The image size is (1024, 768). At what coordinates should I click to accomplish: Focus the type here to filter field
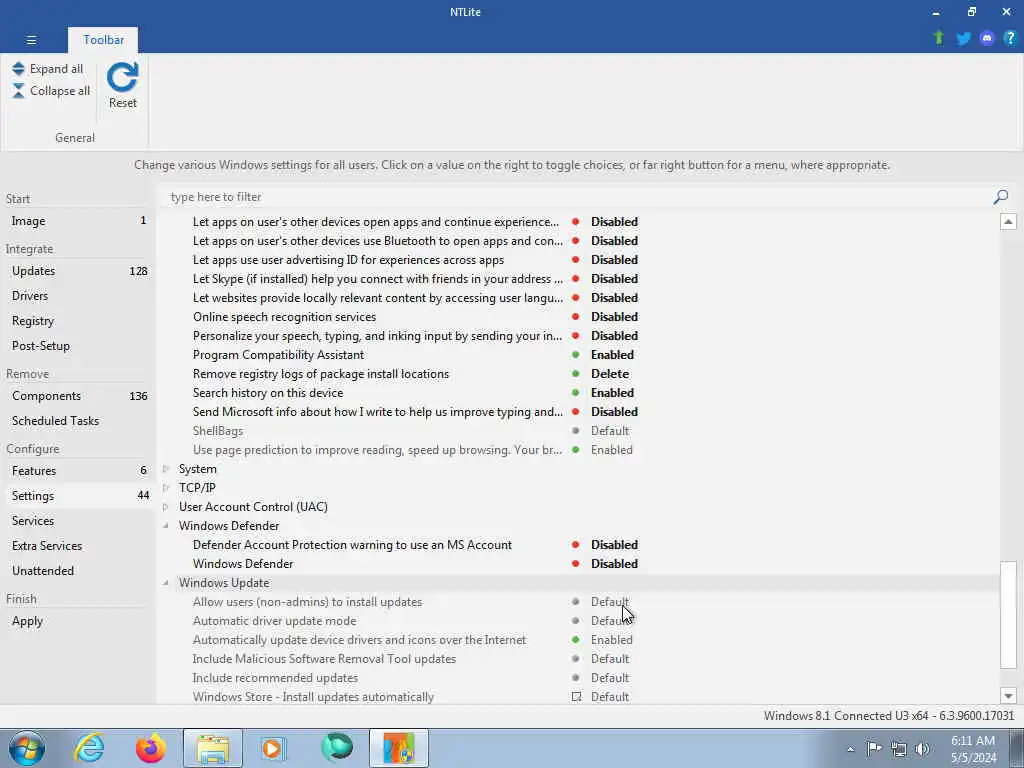[x=578, y=197]
